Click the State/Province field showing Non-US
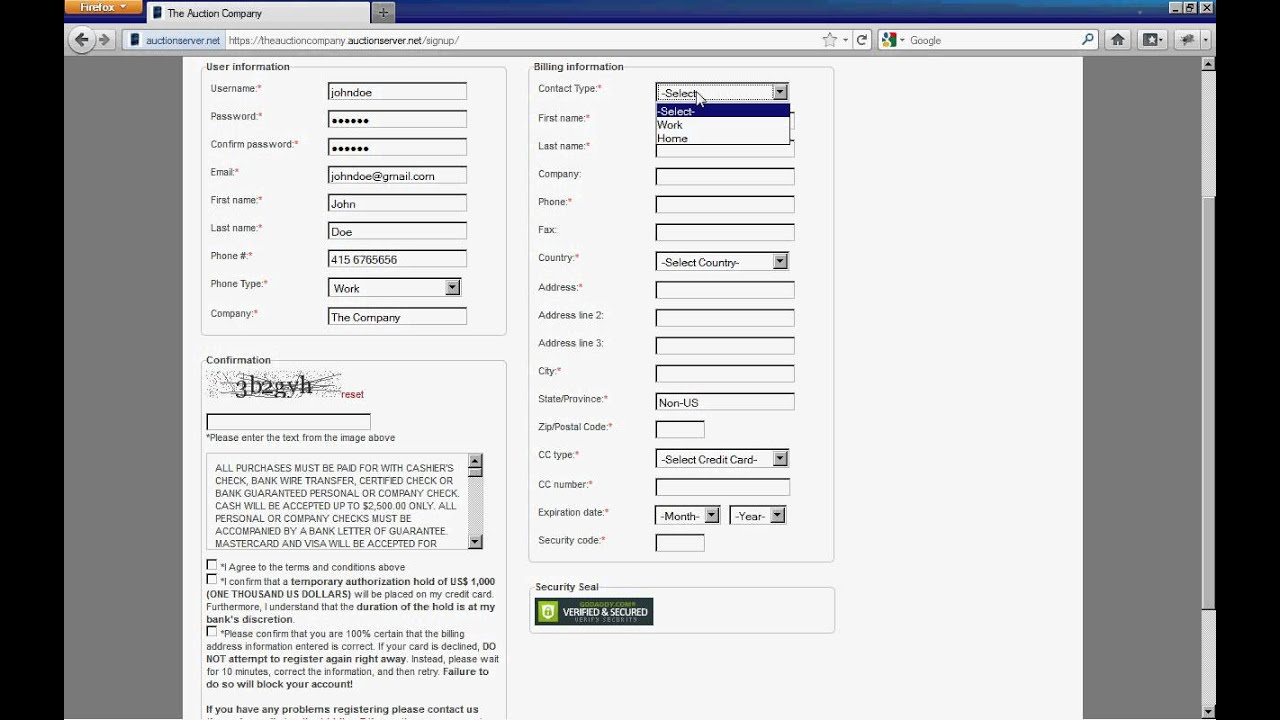The width and height of the screenshot is (1280, 720). 725,402
